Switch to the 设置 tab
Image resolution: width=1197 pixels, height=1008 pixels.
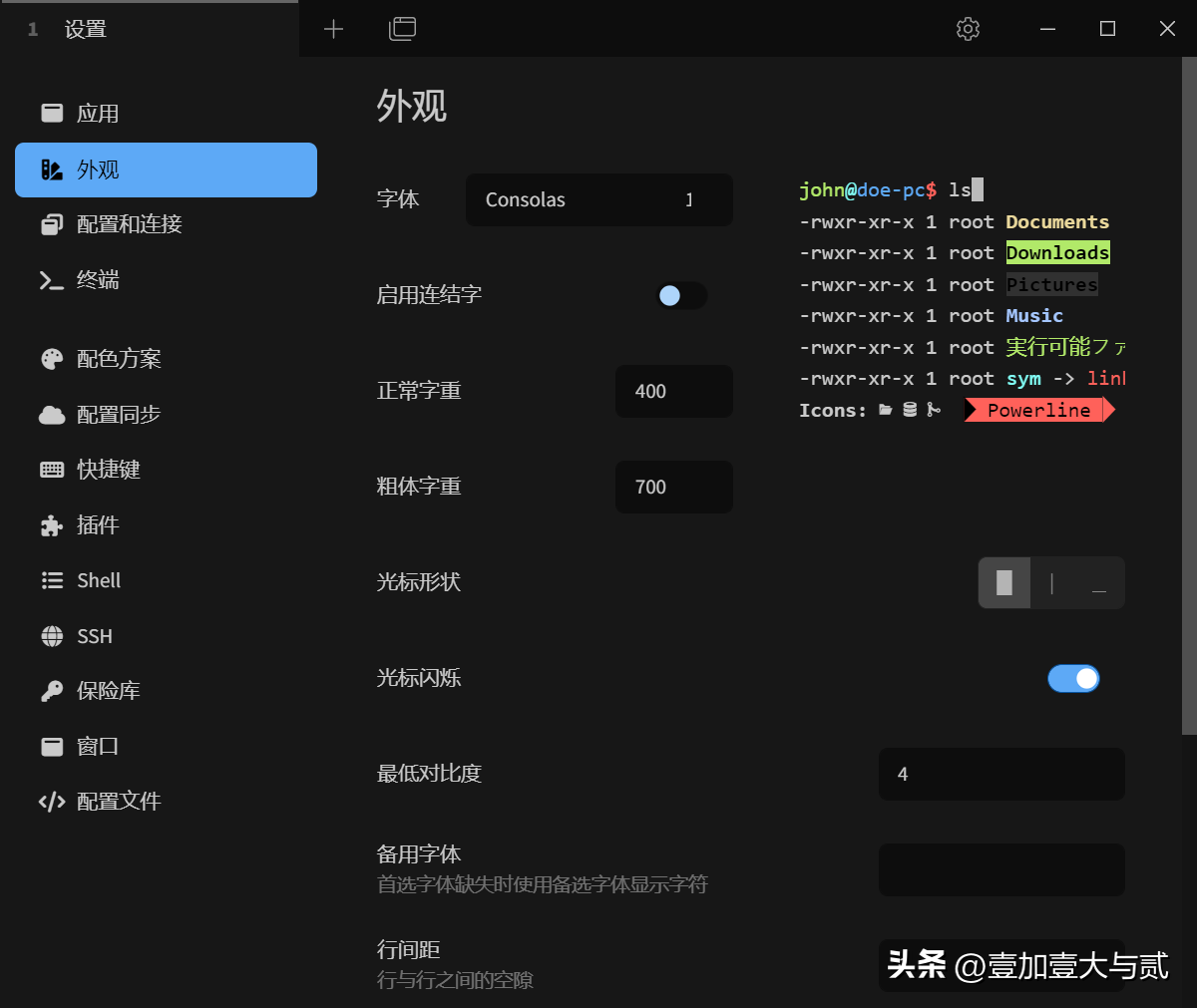[x=150, y=29]
